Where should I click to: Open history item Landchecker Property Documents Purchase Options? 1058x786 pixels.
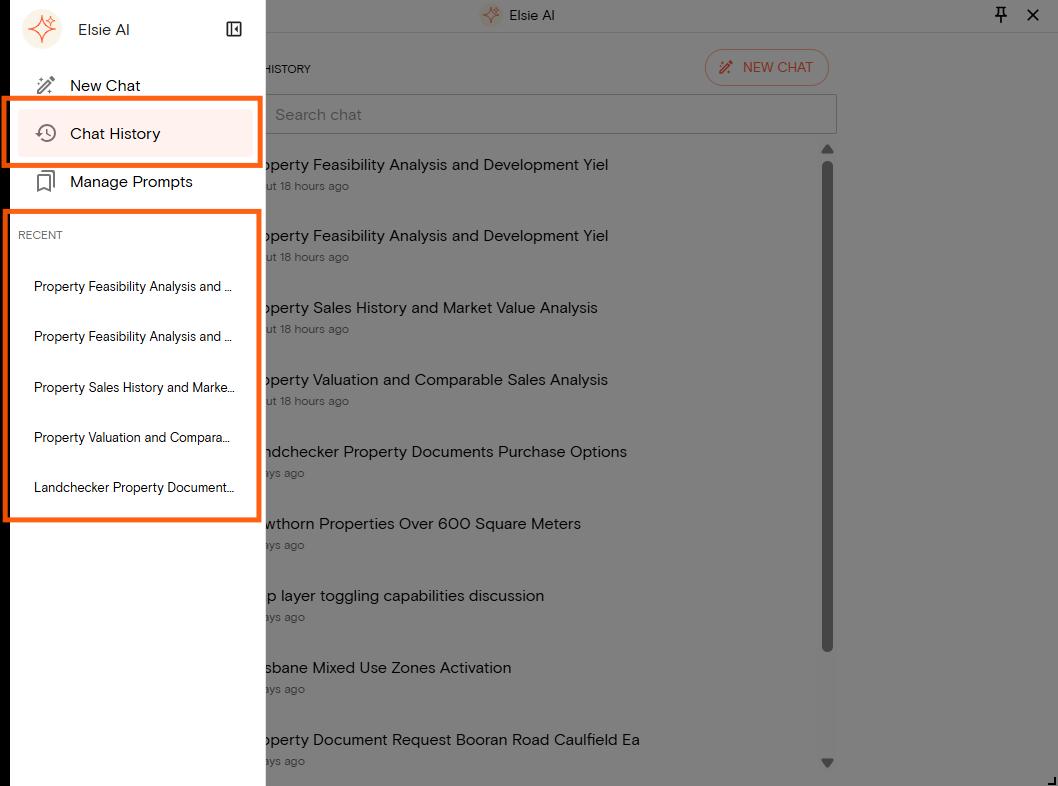coord(446,452)
